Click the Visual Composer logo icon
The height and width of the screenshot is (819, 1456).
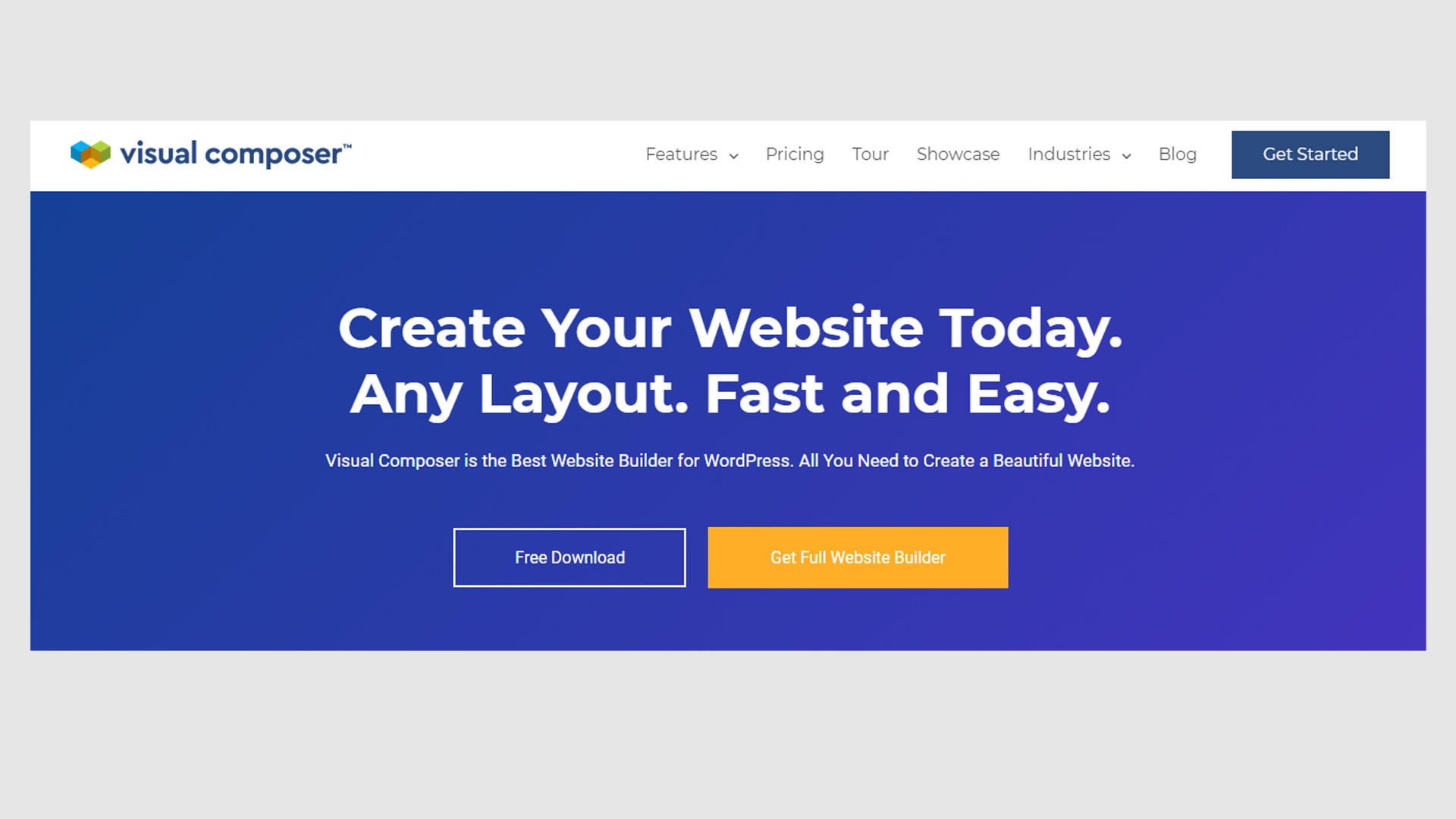[x=89, y=153]
